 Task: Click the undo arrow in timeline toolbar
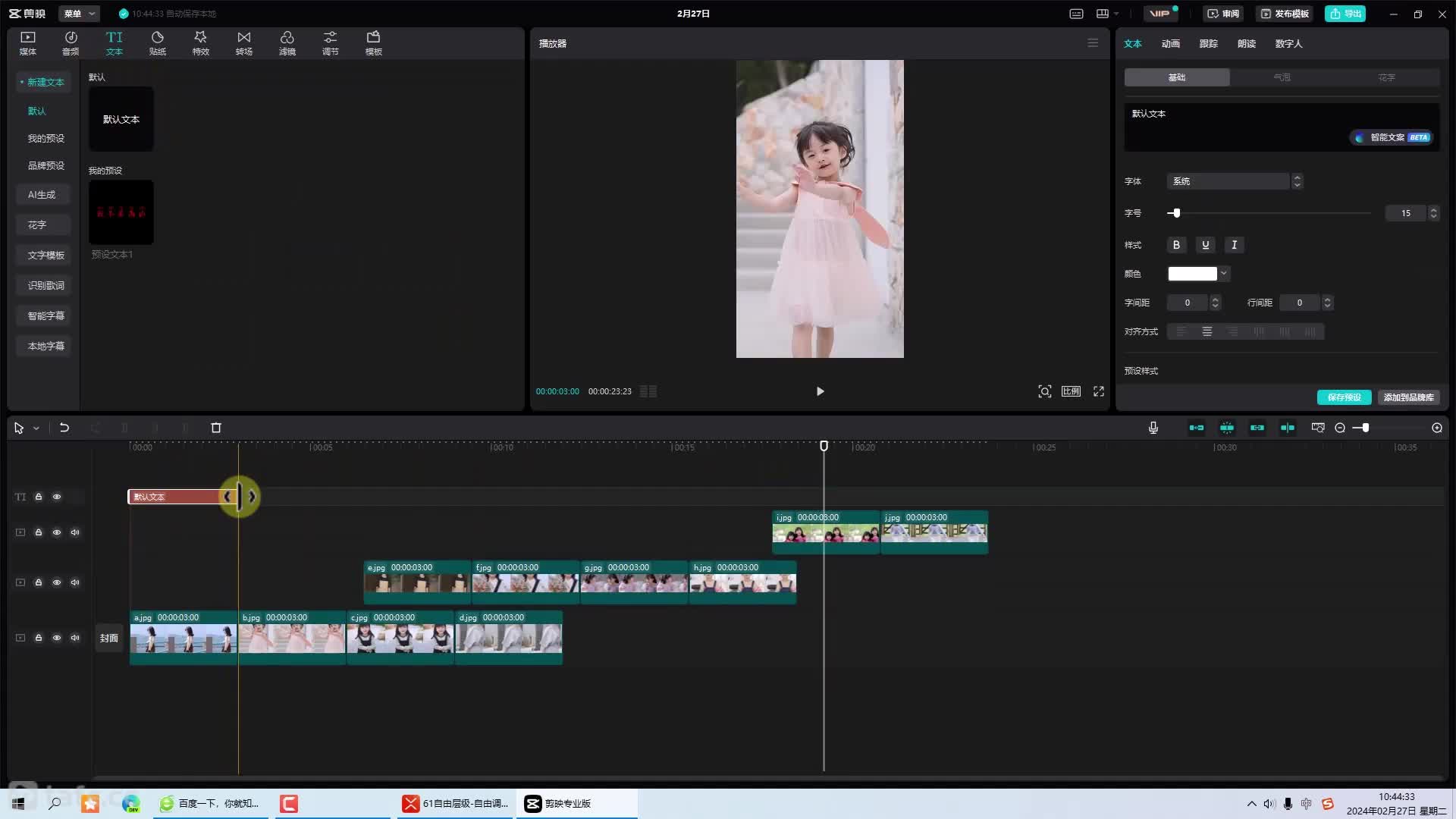pyautogui.click(x=64, y=428)
